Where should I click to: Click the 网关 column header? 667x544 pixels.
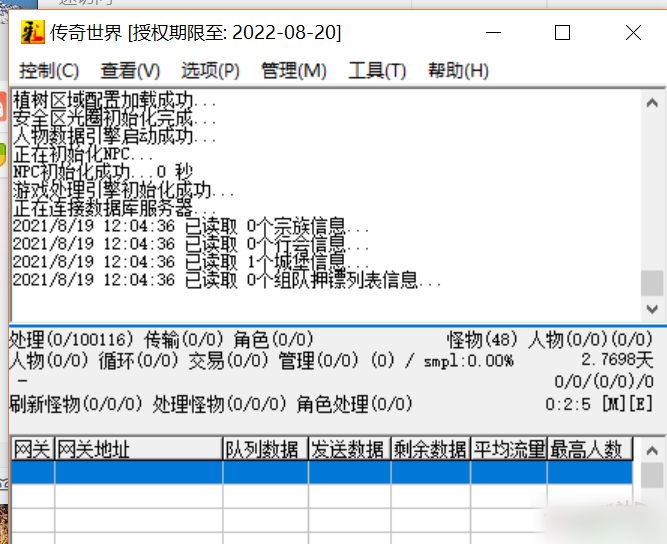pyautogui.click(x=32, y=449)
